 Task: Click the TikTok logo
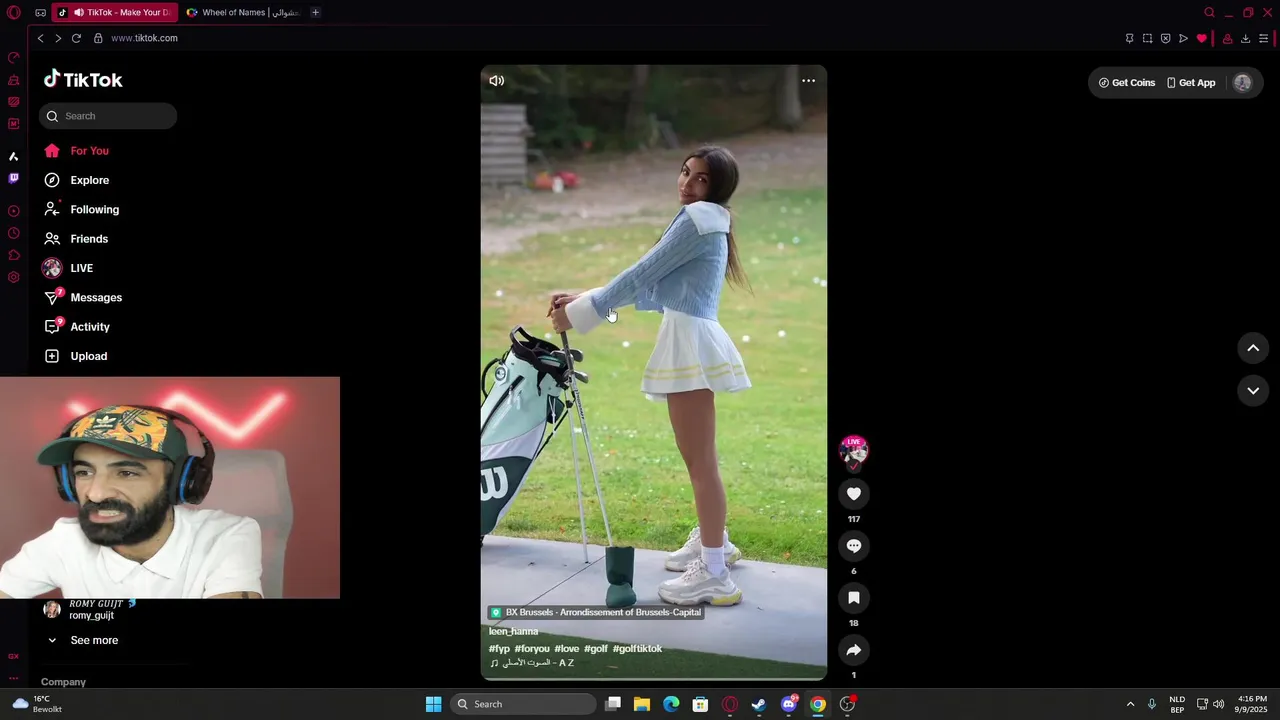83,80
